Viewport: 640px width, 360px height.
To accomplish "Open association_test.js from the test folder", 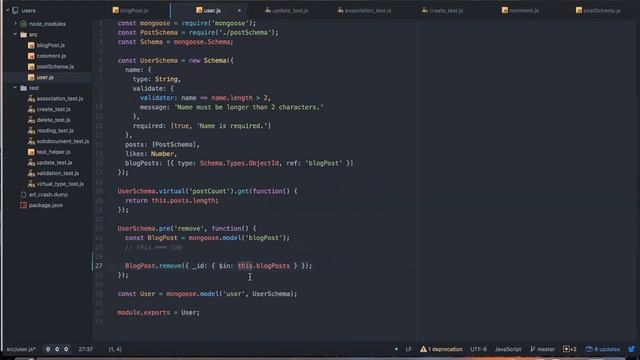I will [x=60, y=98].
